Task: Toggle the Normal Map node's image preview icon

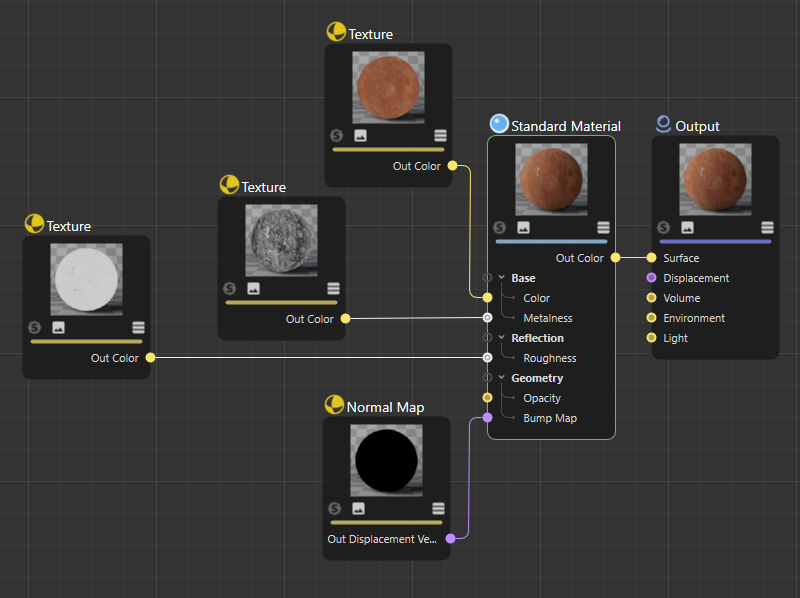Action: [359, 509]
